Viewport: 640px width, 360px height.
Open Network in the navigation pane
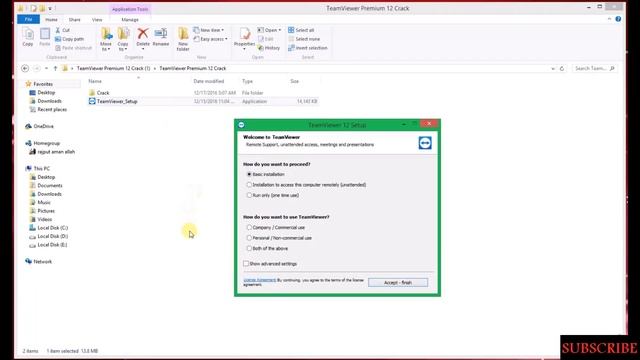39,262
